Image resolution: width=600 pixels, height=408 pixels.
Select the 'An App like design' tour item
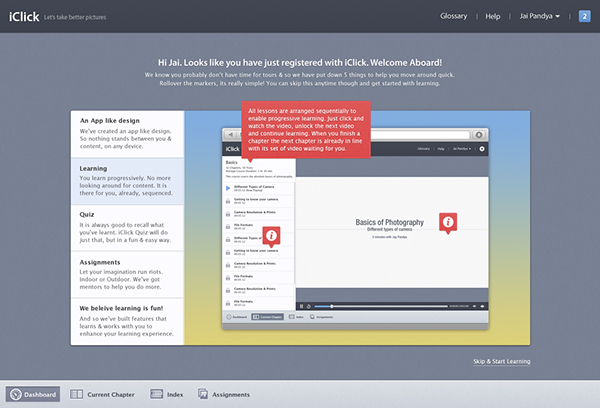coord(127,134)
